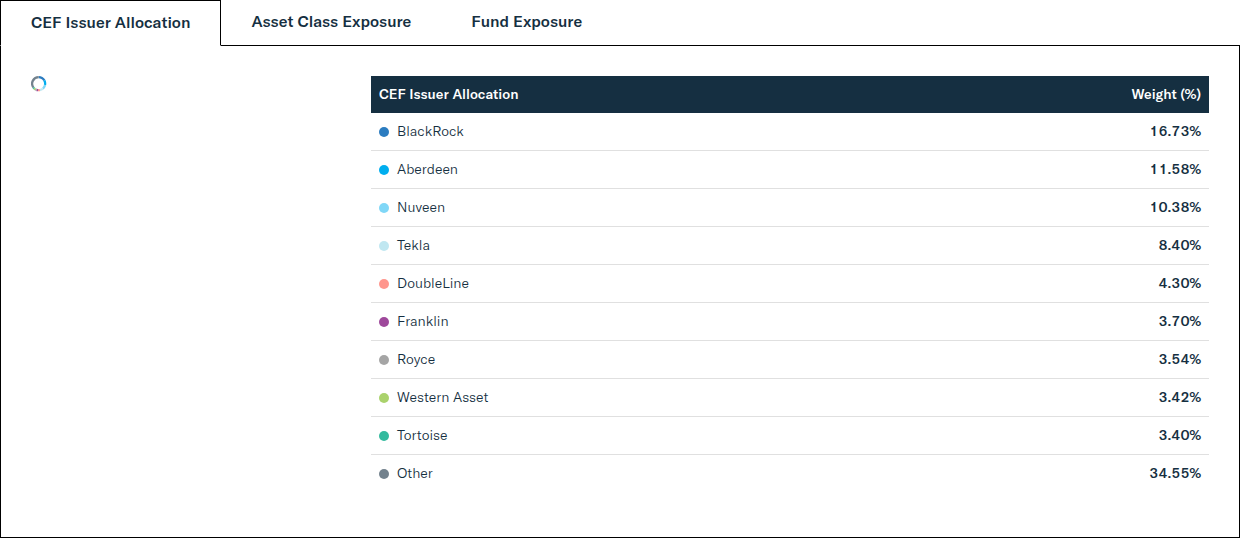Click the 3.70% weight value
This screenshot has width=1240, height=538.
coord(1180,321)
